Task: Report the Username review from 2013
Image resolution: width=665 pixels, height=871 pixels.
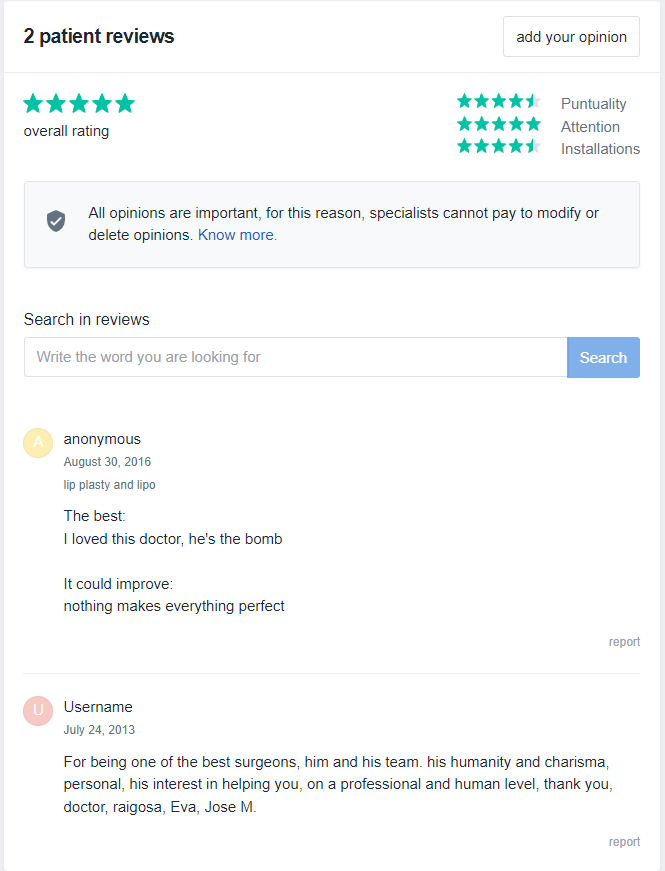Action: tap(624, 842)
